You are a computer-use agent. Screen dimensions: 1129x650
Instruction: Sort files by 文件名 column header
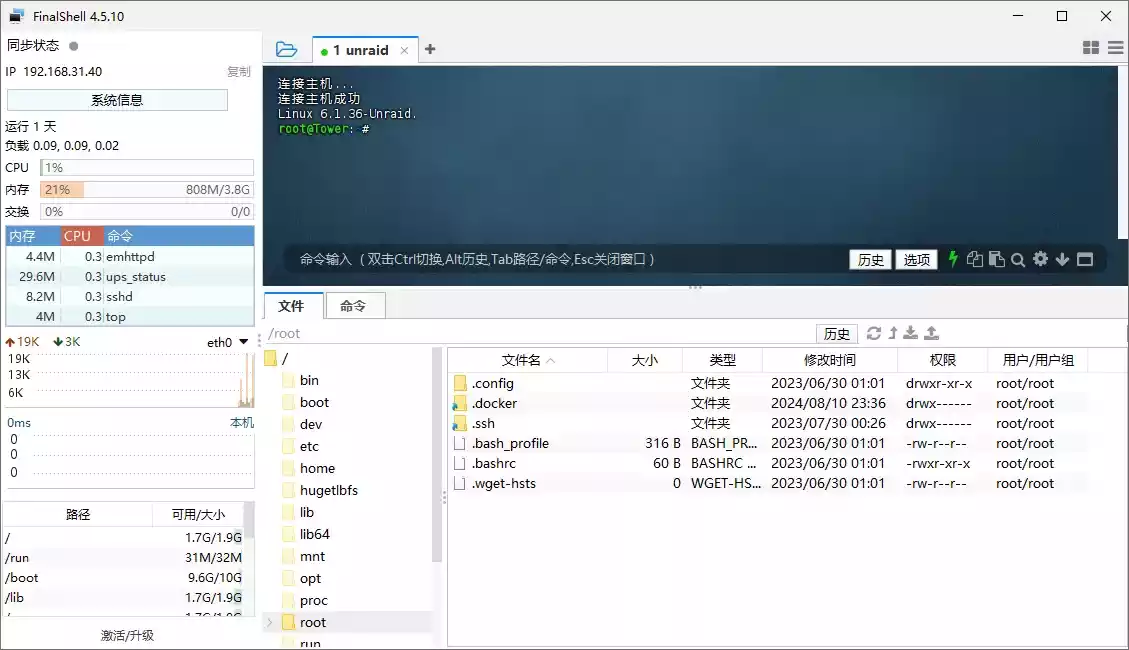coord(528,360)
